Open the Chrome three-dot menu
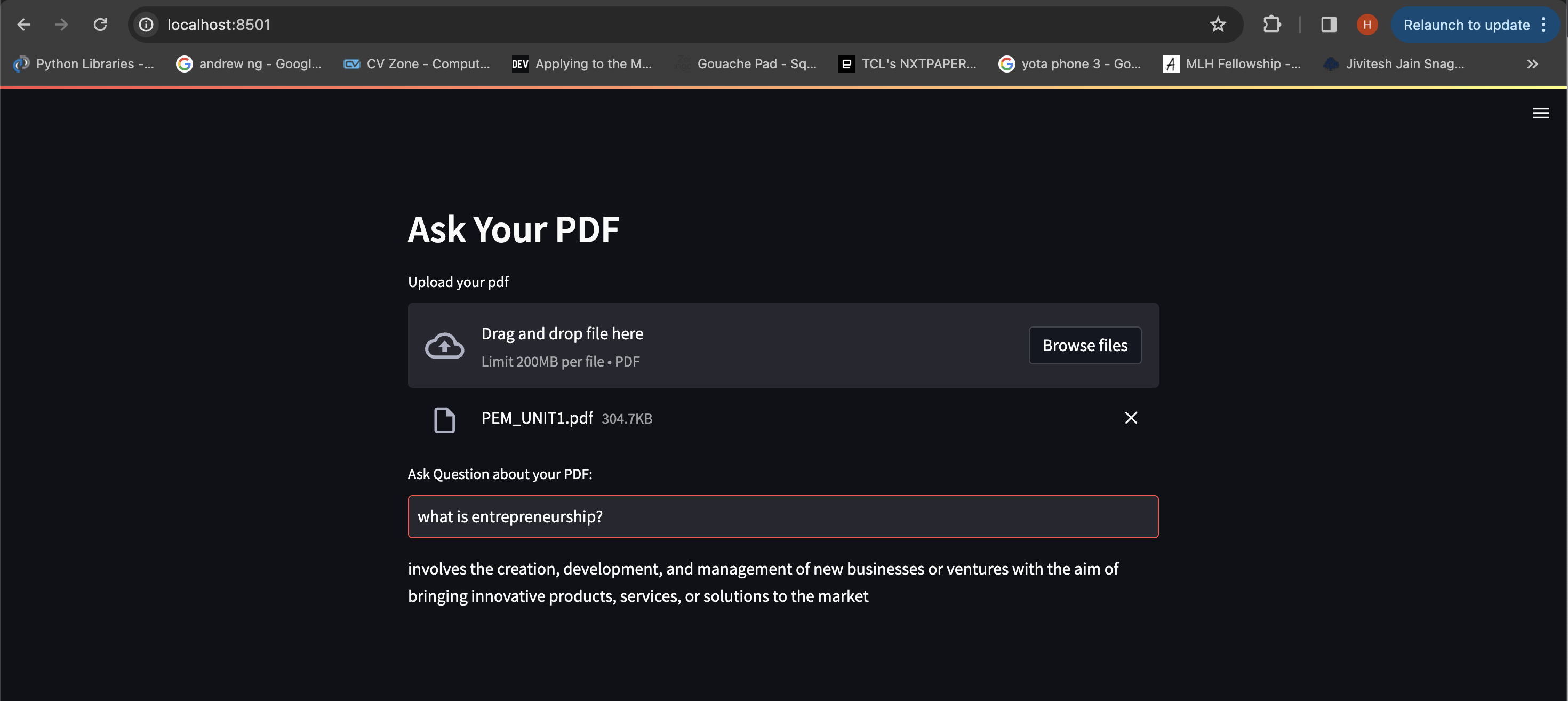The width and height of the screenshot is (1568, 701). [1543, 25]
